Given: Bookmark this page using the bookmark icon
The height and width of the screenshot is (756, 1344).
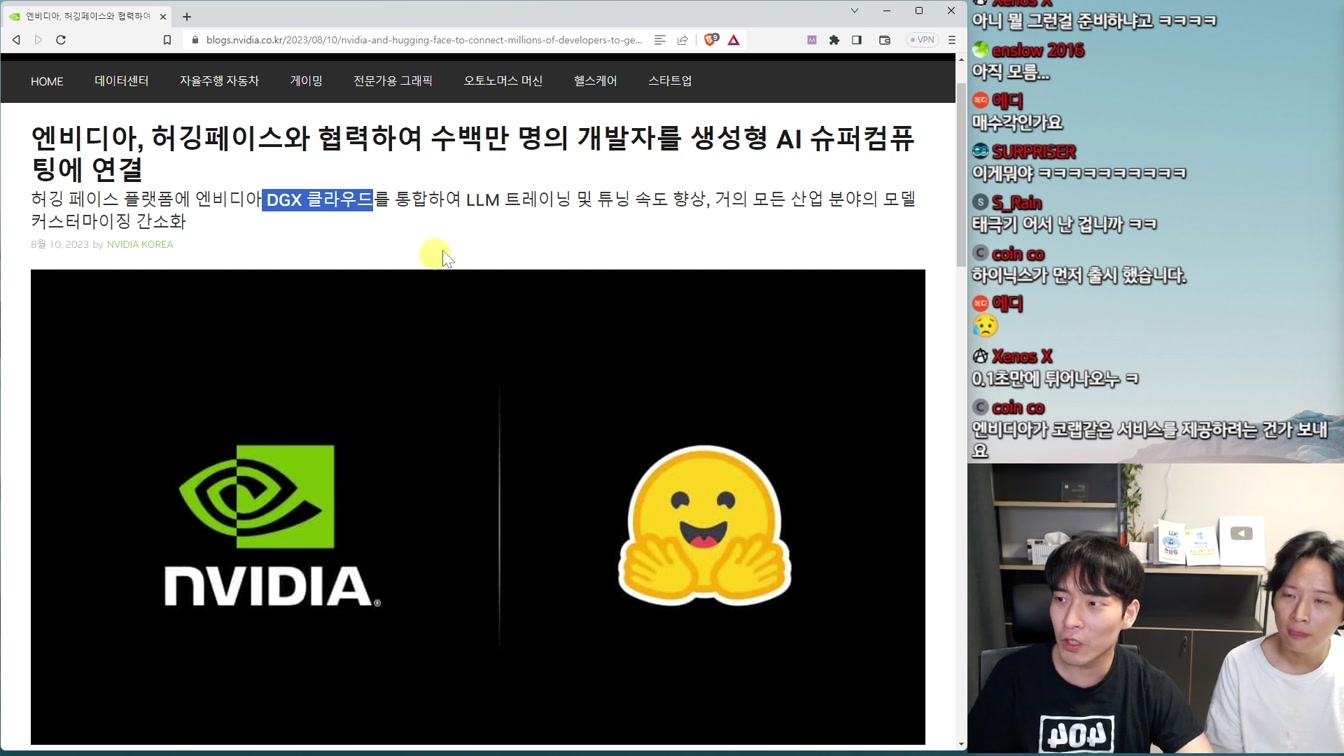Looking at the screenshot, I should pyautogui.click(x=167, y=40).
